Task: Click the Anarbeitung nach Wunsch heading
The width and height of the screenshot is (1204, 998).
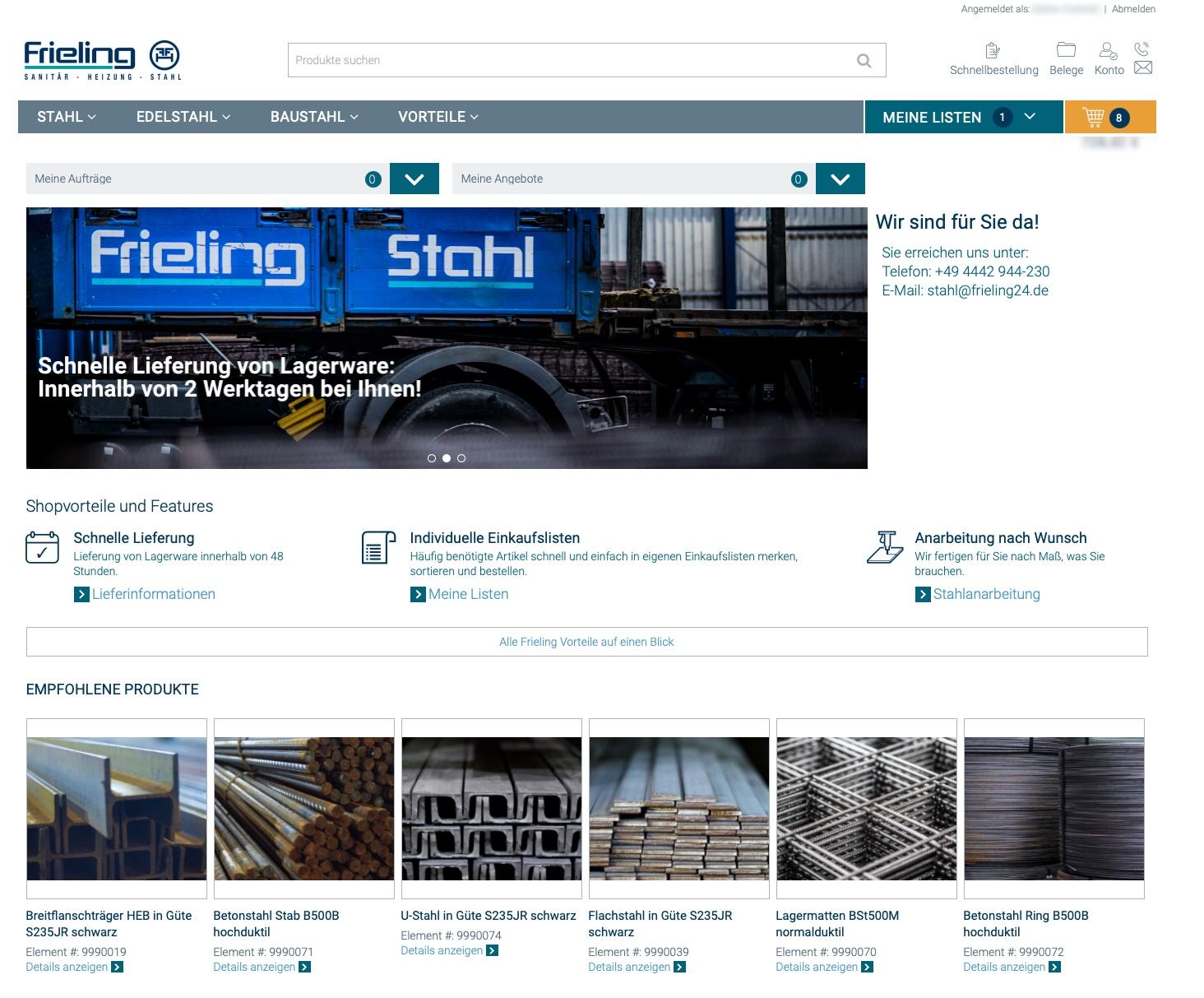Action: (1001, 538)
